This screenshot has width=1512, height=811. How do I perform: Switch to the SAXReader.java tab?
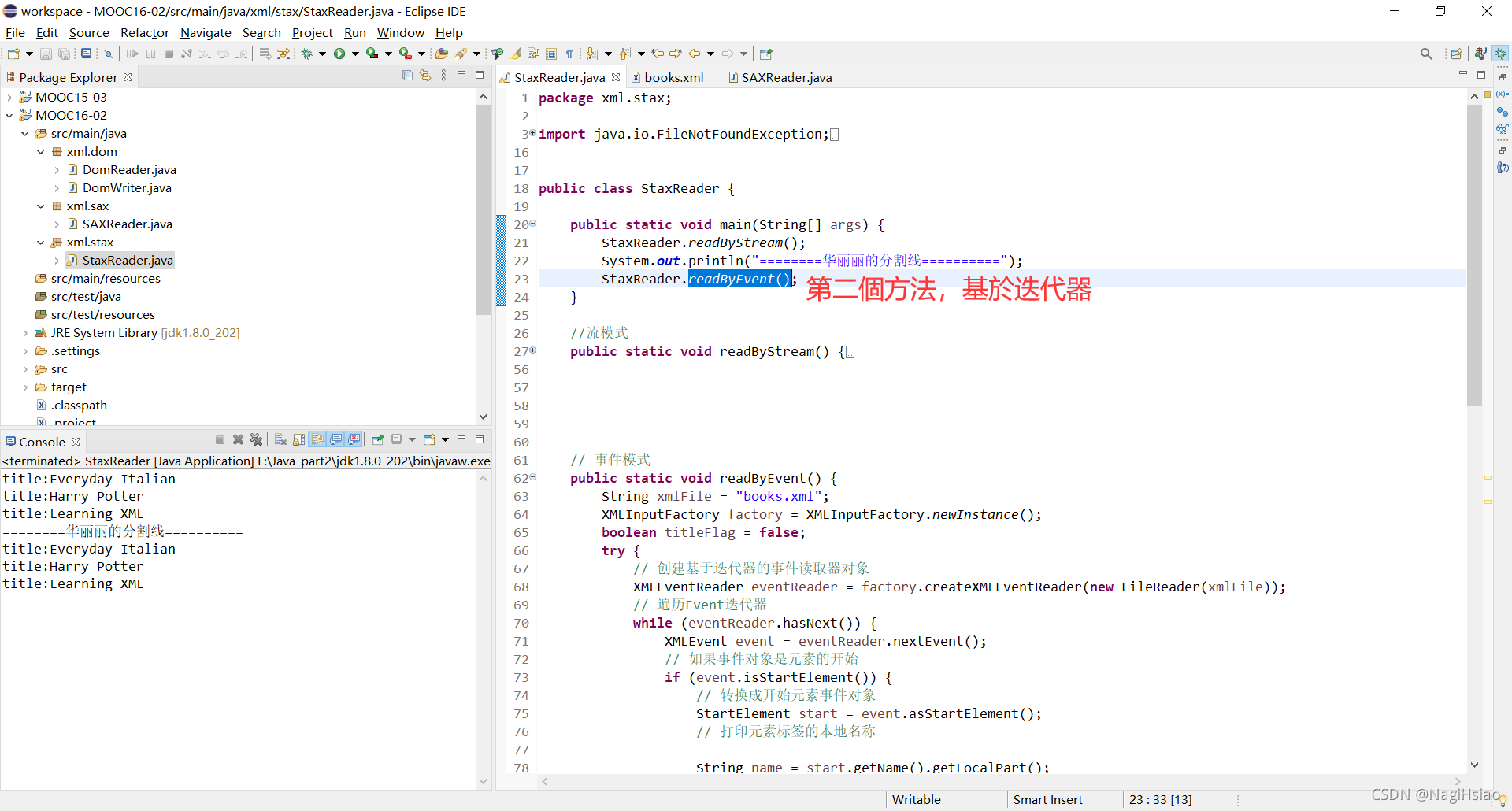tap(780, 77)
